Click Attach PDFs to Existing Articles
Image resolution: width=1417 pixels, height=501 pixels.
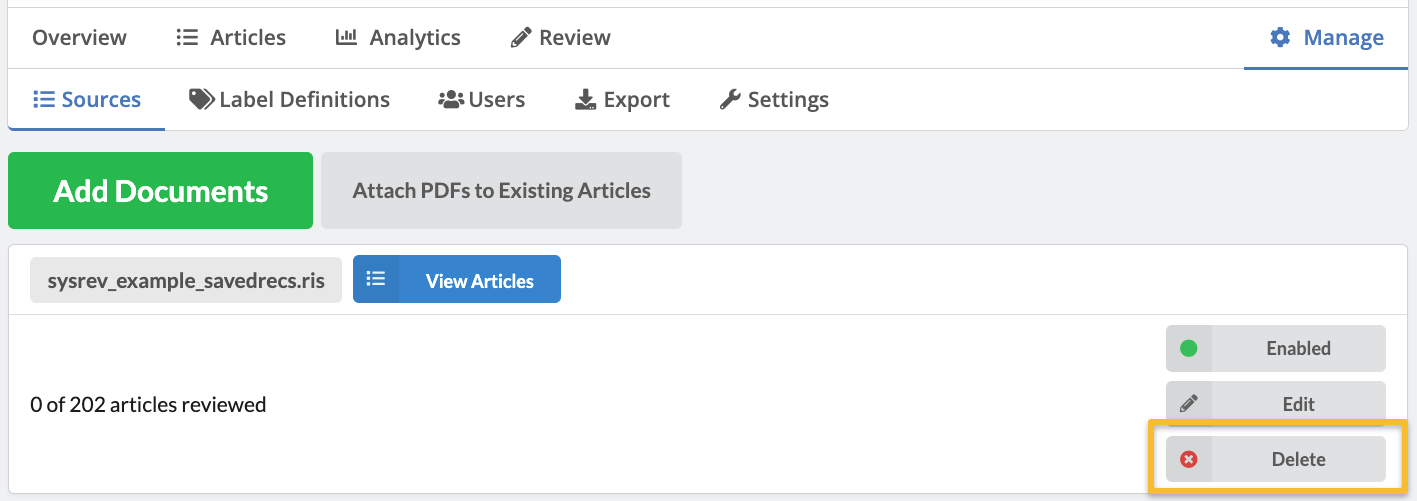click(501, 190)
